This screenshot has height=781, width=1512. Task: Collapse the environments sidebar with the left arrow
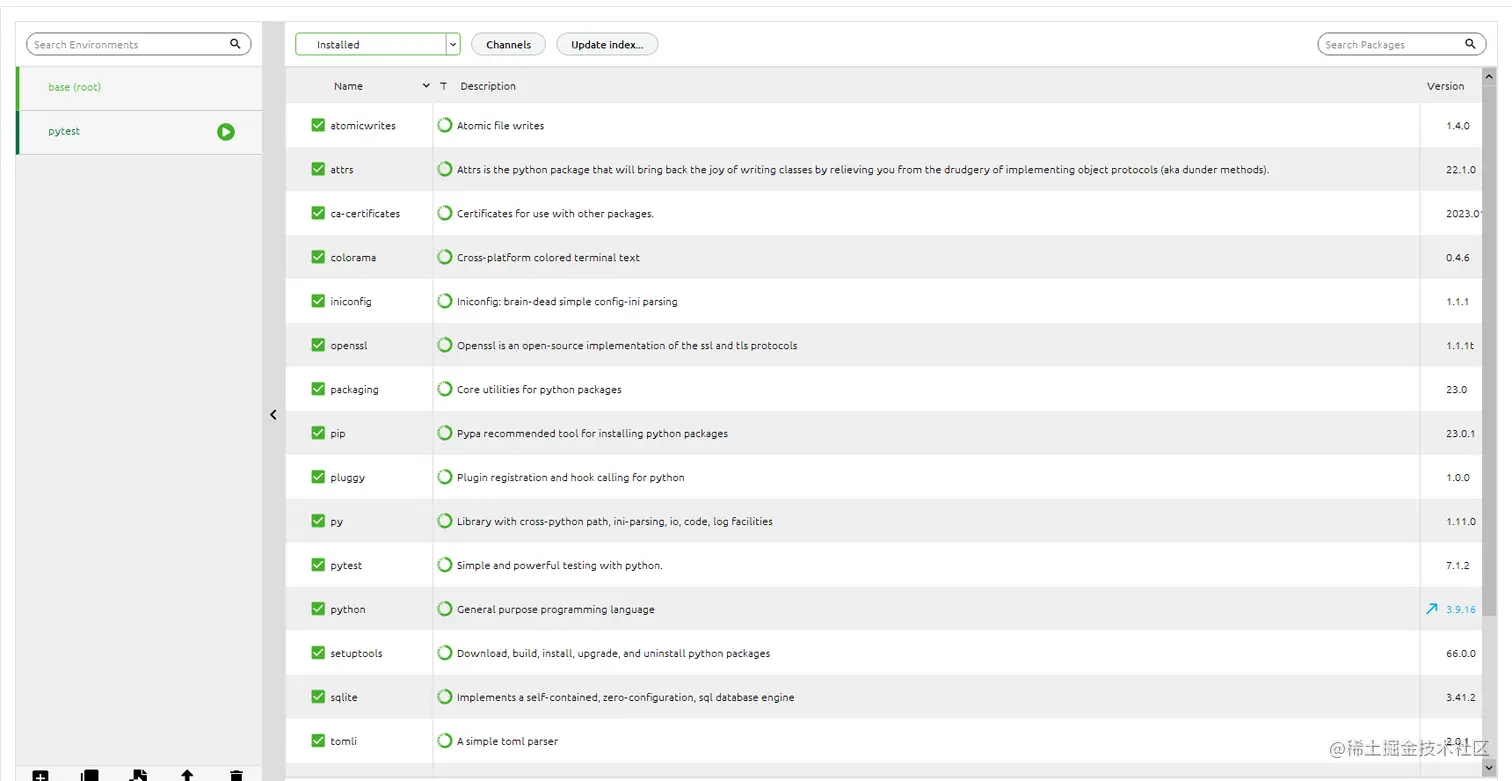click(273, 415)
